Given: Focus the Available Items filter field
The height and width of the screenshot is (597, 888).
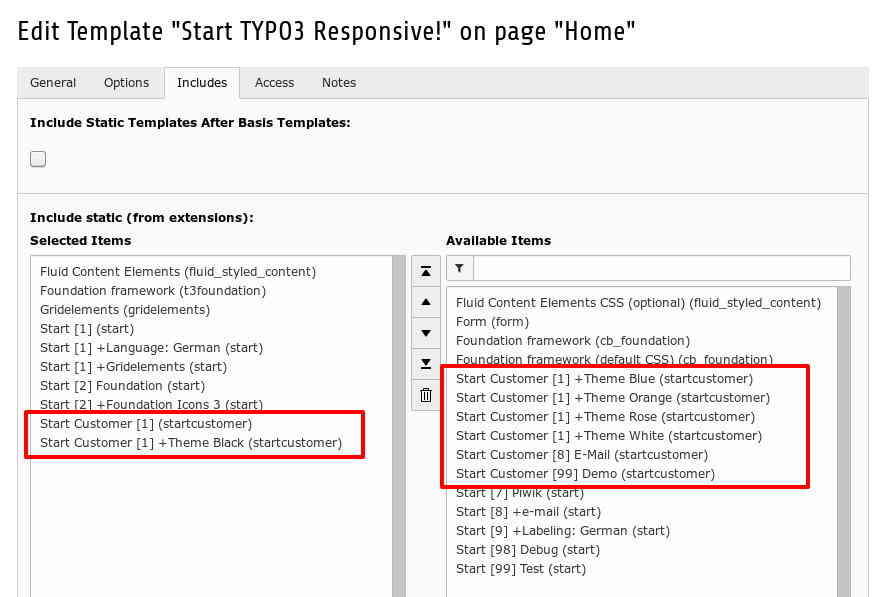Looking at the screenshot, I should 661,268.
